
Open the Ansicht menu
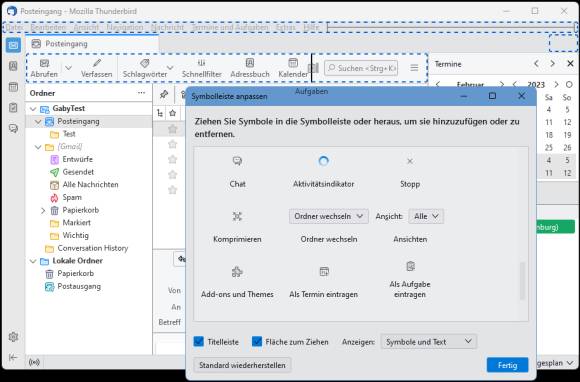pos(86,27)
